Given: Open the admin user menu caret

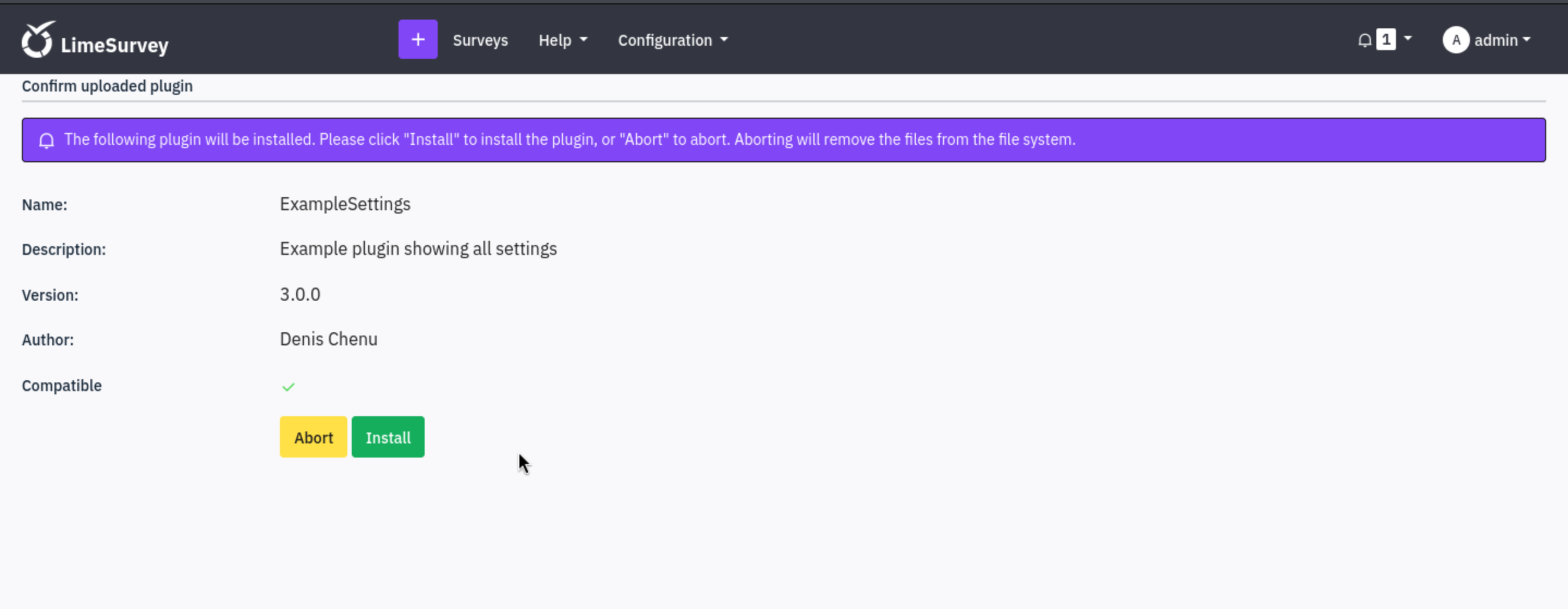Looking at the screenshot, I should (x=1526, y=40).
